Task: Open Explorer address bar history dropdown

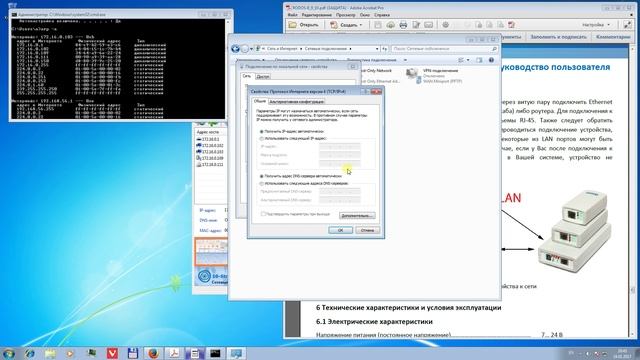Action: click(377, 49)
